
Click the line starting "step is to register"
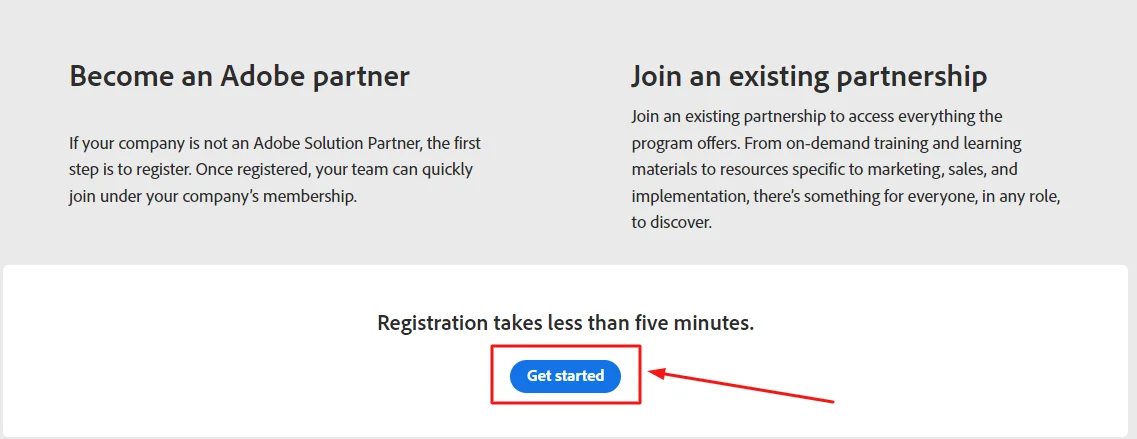(270, 170)
